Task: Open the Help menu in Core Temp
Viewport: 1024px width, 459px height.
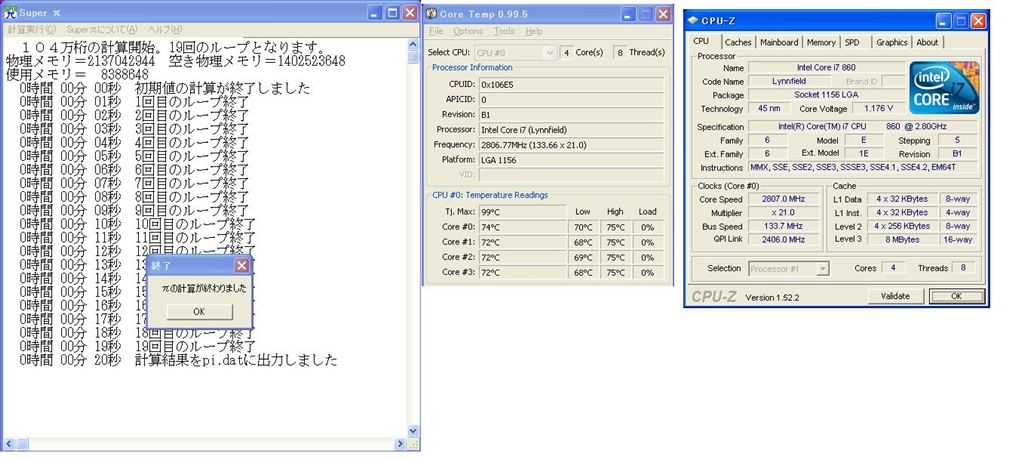Action: 534,31
